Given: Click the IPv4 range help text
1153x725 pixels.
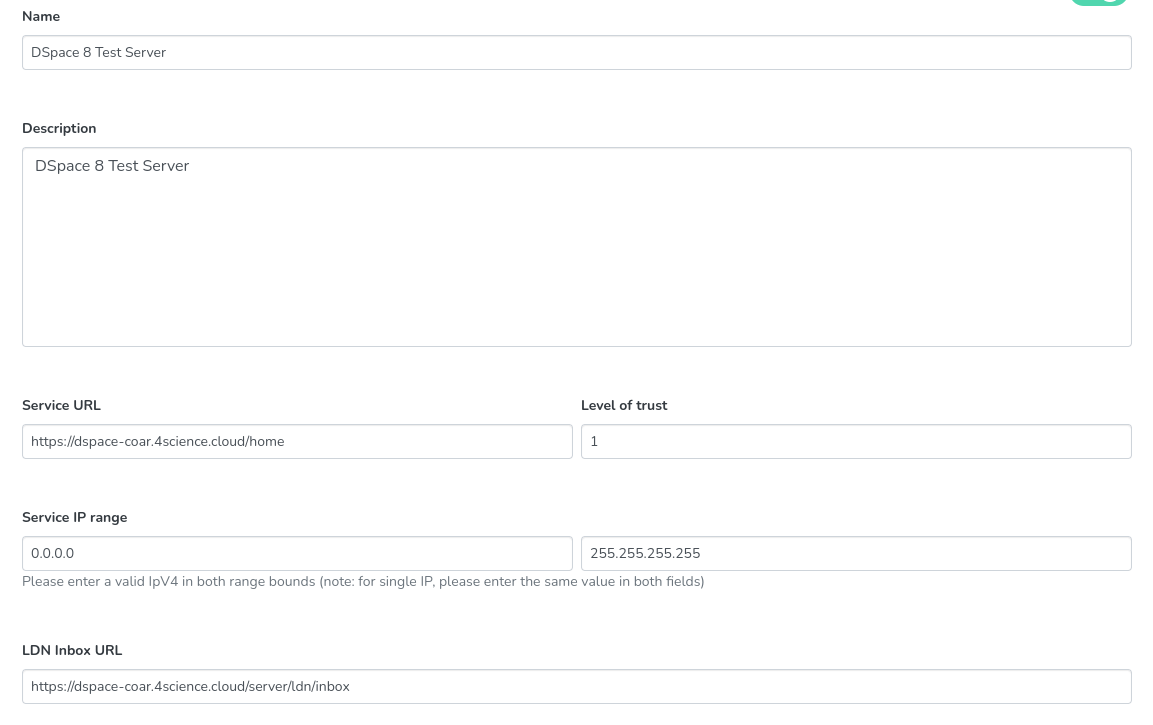Looking at the screenshot, I should tap(363, 582).
